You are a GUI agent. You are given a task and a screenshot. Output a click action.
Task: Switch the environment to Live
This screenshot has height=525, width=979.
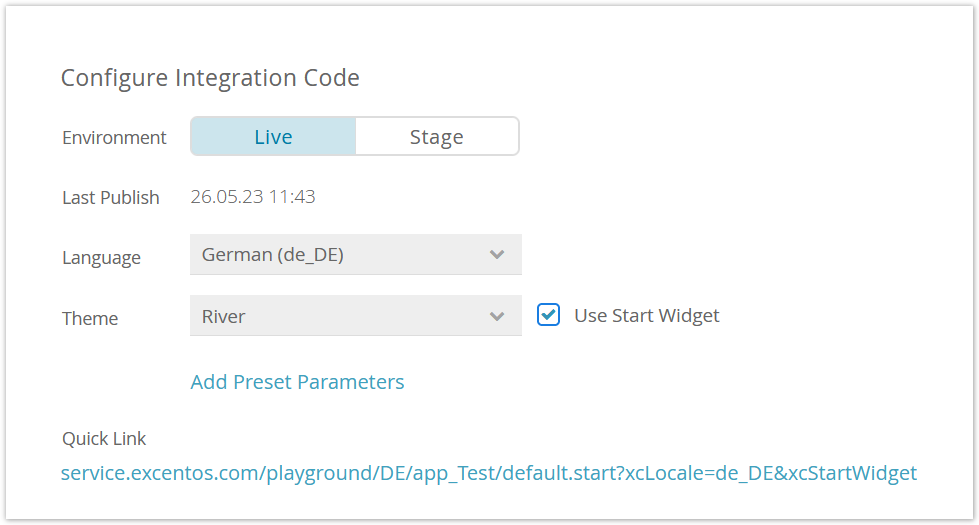click(273, 137)
